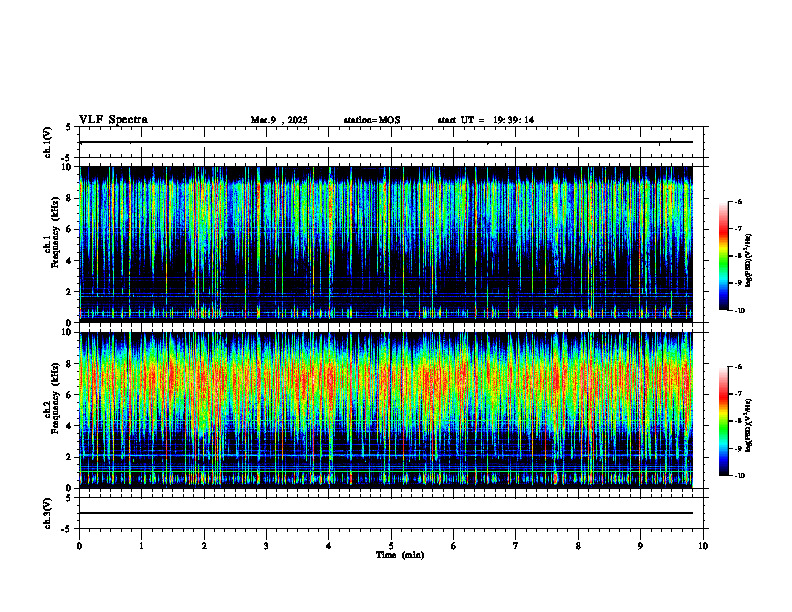This screenshot has height=612, width=792.
Task: Click the "-10" label on ch.1 colorbar
Action: [739, 311]
